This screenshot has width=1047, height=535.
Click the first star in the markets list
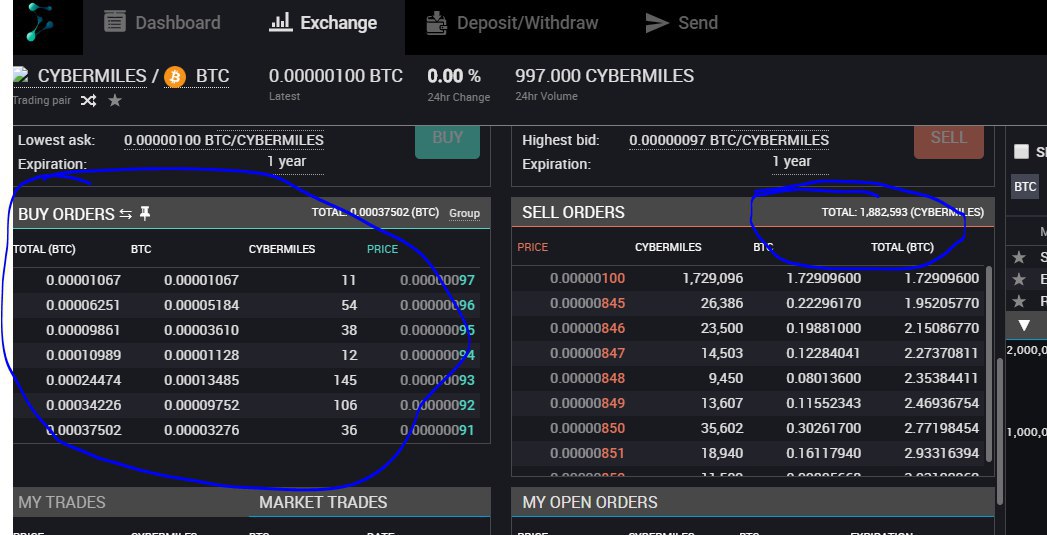coord(1019,257)
